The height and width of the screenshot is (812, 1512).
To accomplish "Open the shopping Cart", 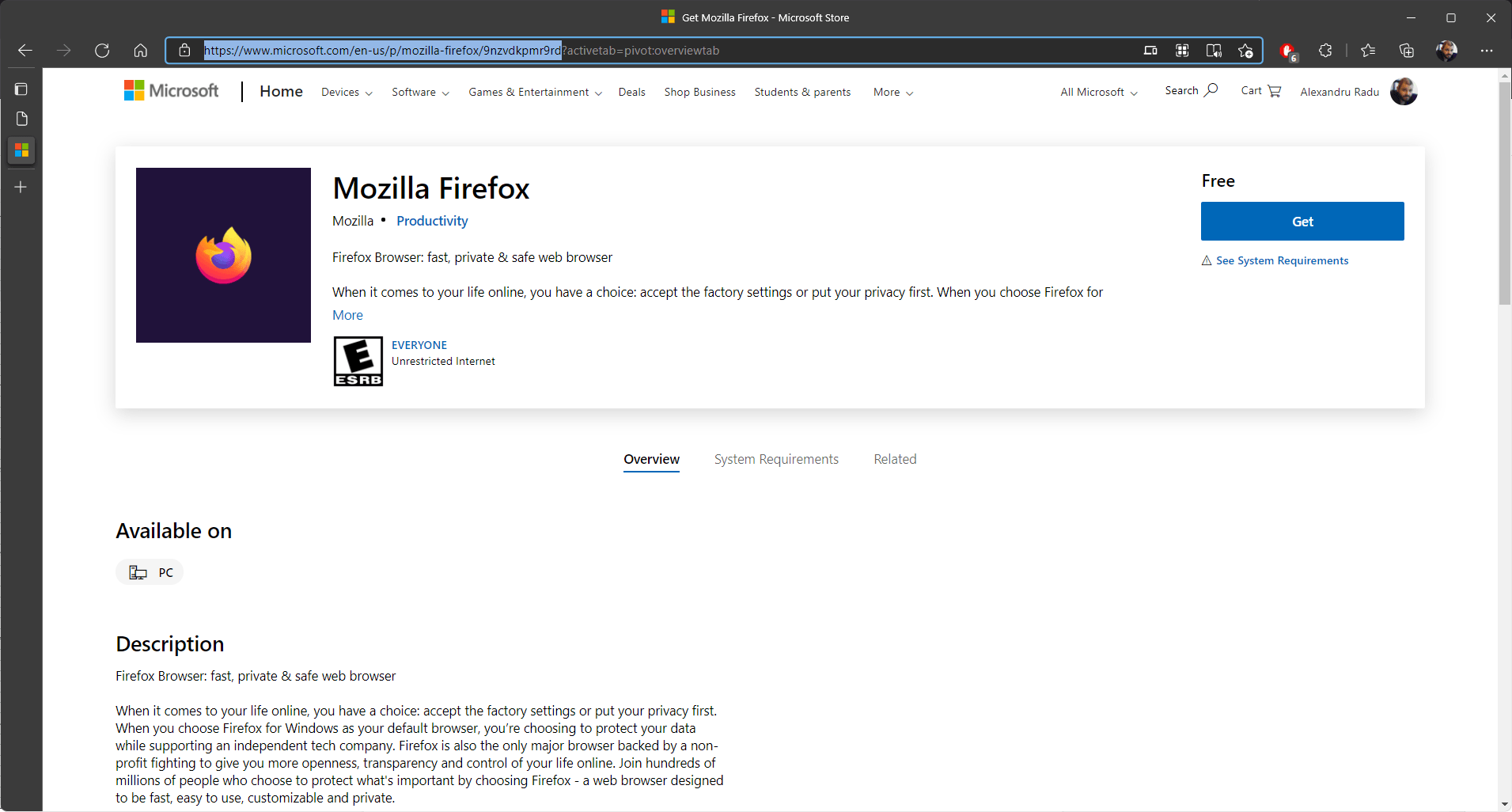I will point(1260,91).
